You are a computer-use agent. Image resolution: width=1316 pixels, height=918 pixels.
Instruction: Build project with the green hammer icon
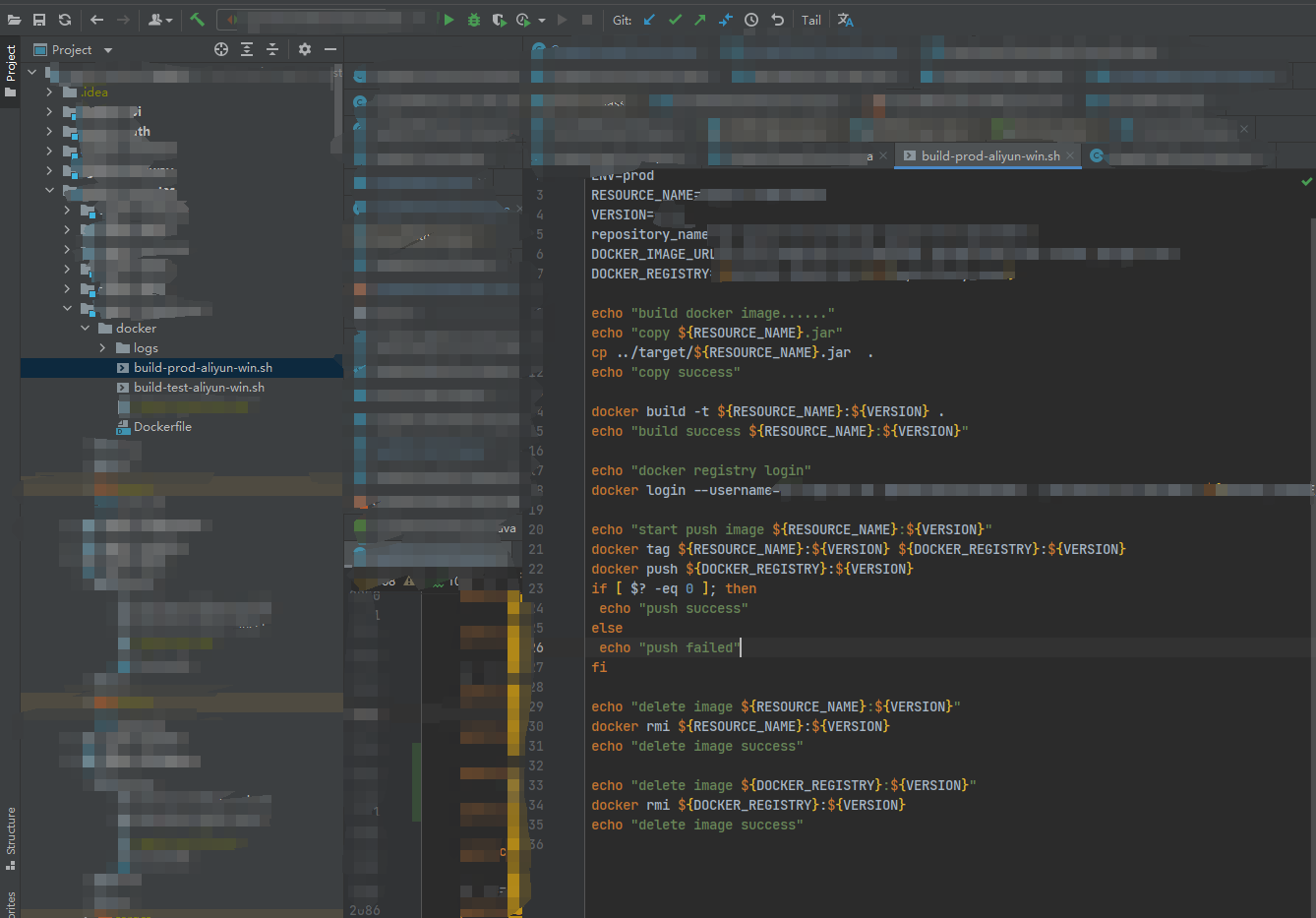197,20
